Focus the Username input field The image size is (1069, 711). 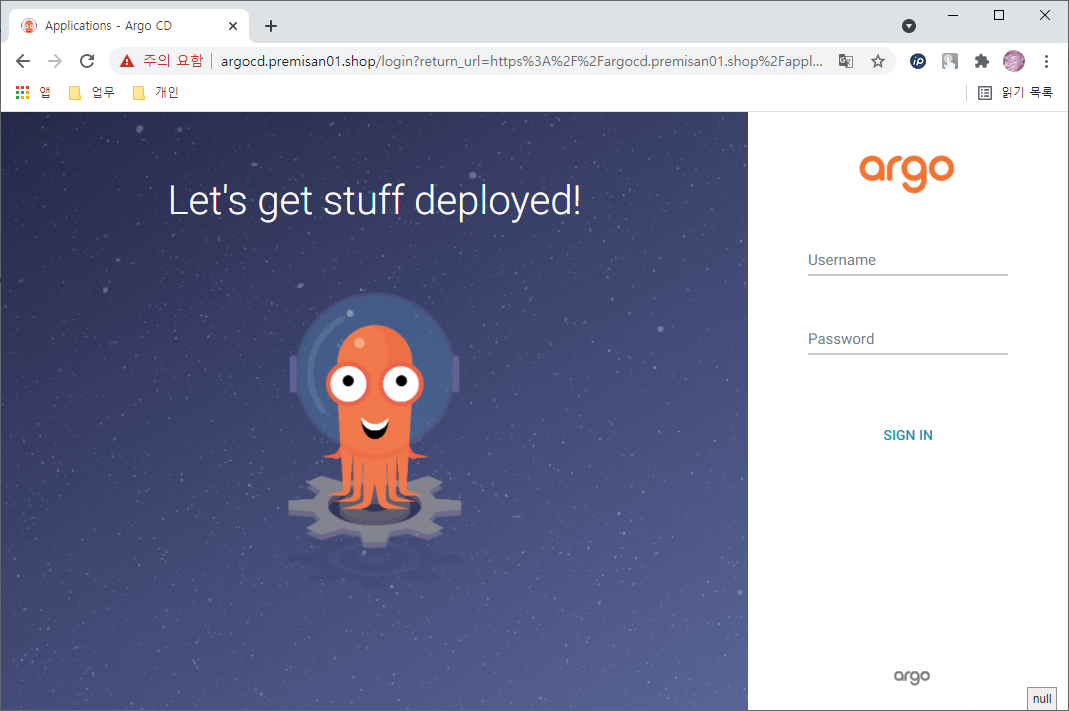[907, 260]
